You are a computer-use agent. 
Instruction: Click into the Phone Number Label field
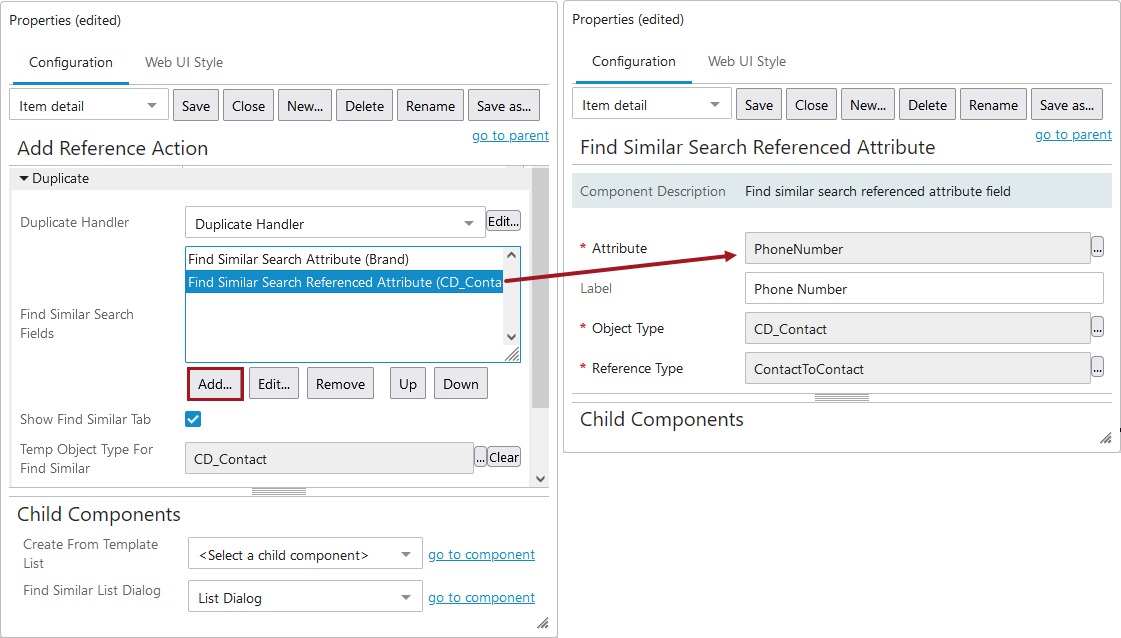[923, 288]
